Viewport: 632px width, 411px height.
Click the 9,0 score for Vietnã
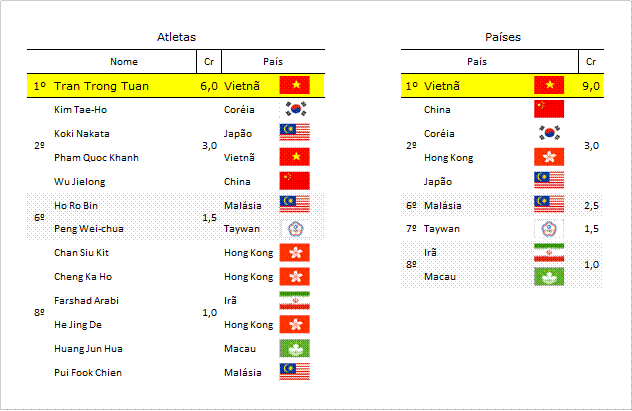point(591,86)
